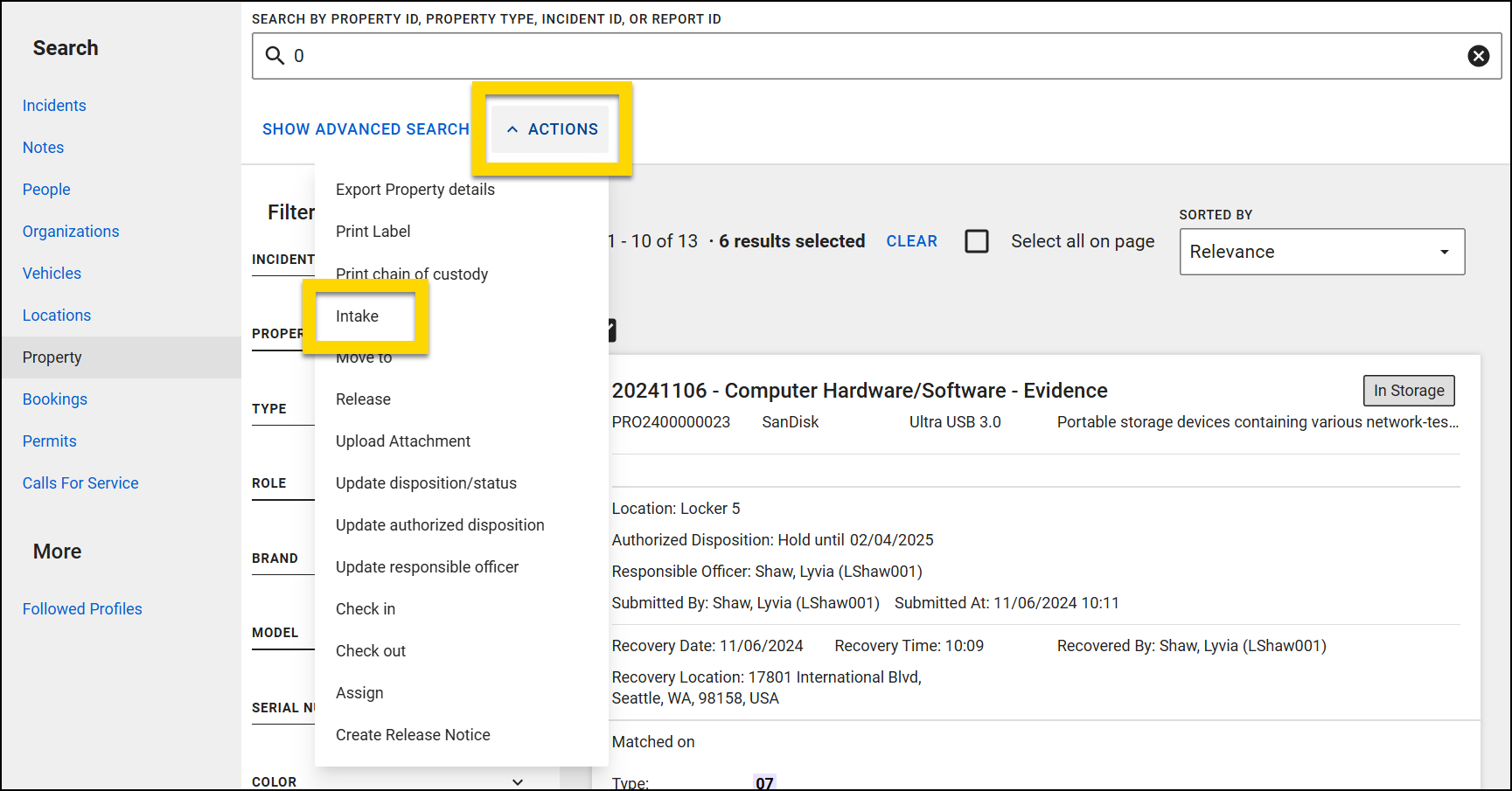Screen dimensions: 1512x791
Task: Click CLEAR to deselect results
Action: tap(911, 241)
